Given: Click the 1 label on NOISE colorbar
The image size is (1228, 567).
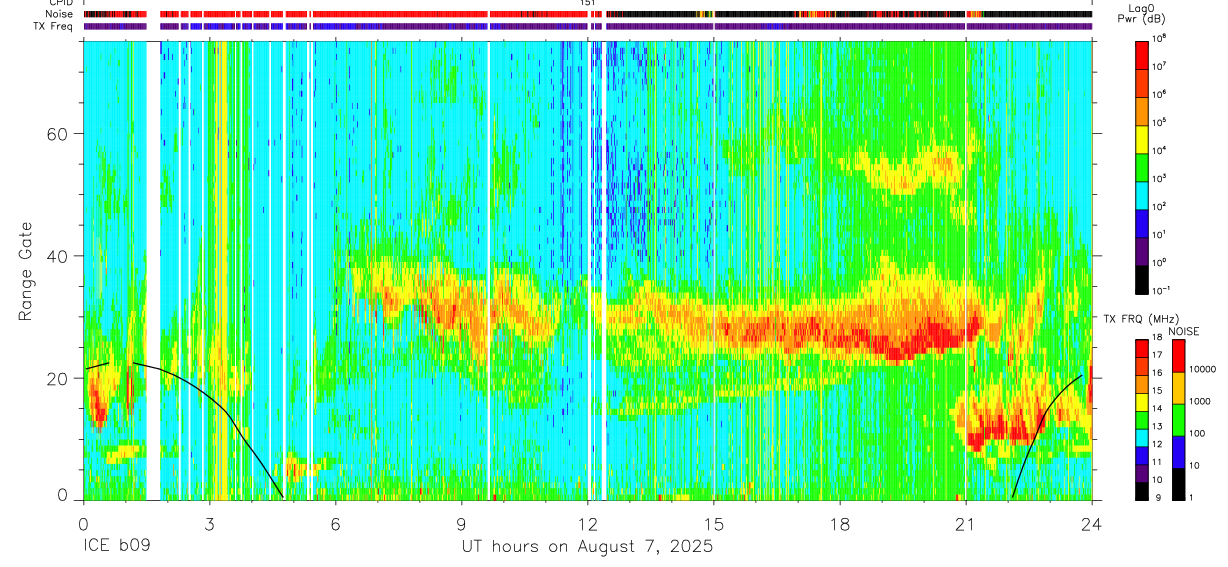Looking at the screenshot, I should click(1193, 498).
